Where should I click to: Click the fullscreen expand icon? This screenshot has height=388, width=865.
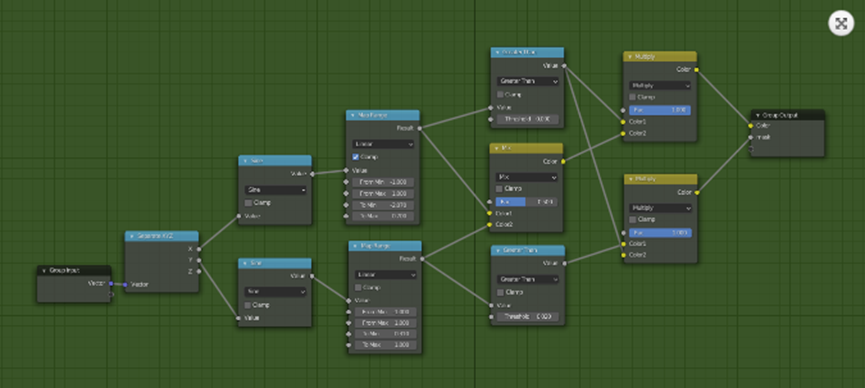(x=841, y=23)
